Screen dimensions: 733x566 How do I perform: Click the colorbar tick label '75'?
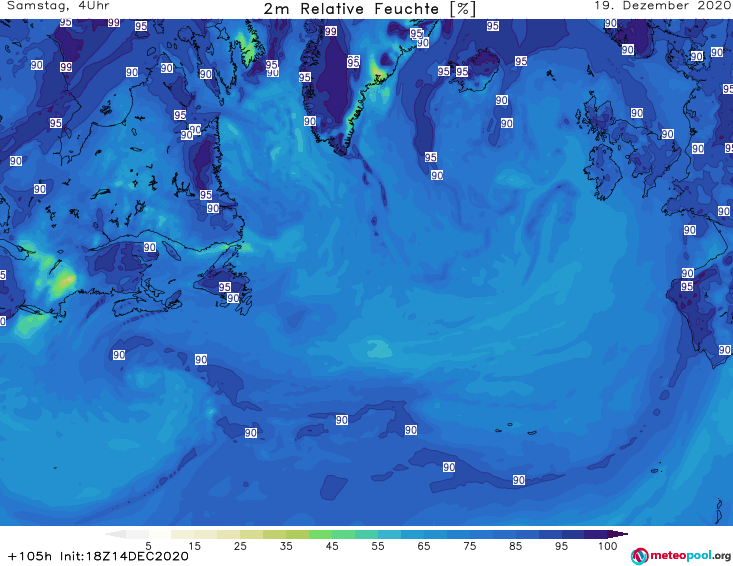pos(470,546)
